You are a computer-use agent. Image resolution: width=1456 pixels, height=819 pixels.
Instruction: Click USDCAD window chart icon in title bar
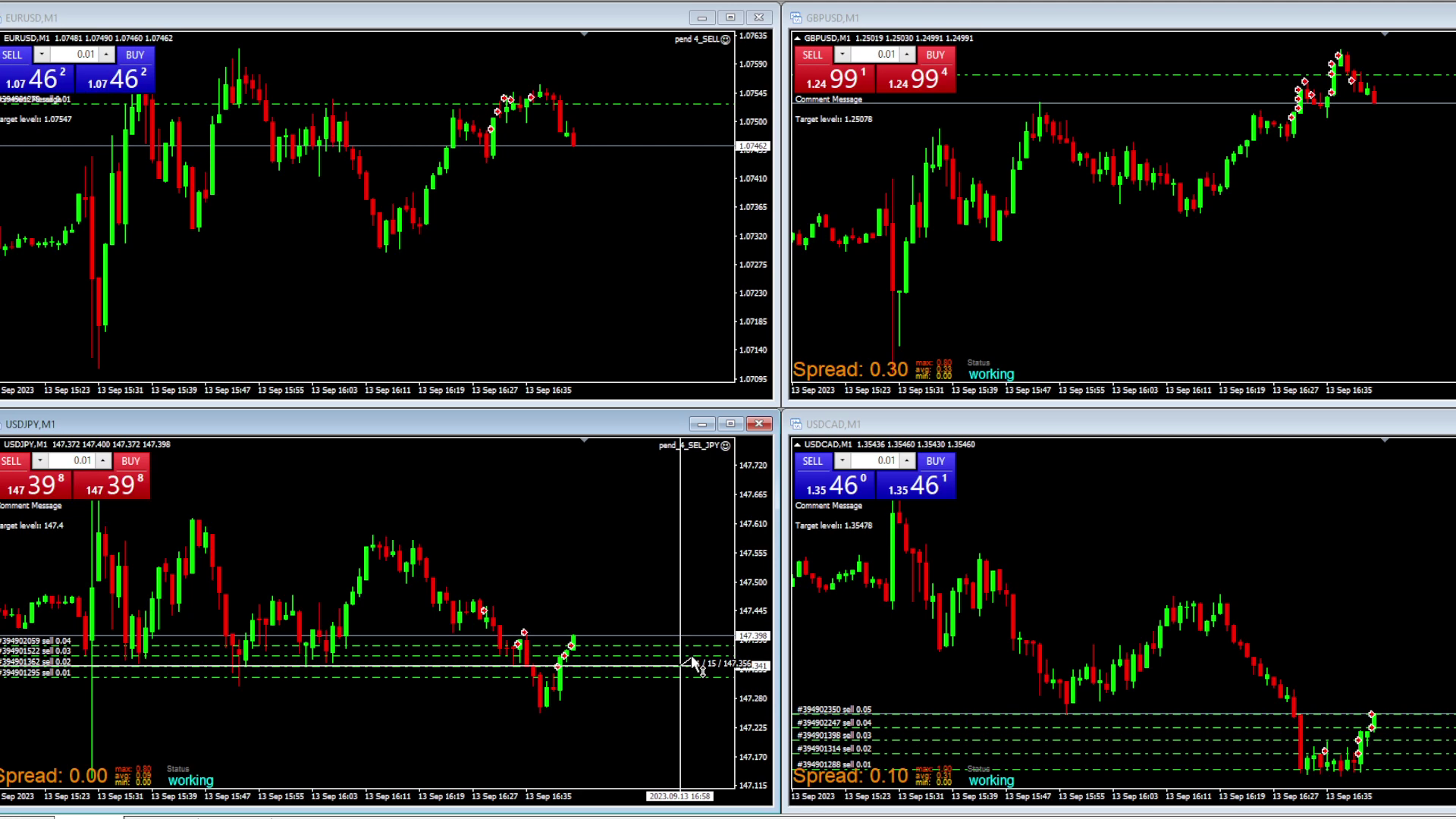(x=795, y=424)
